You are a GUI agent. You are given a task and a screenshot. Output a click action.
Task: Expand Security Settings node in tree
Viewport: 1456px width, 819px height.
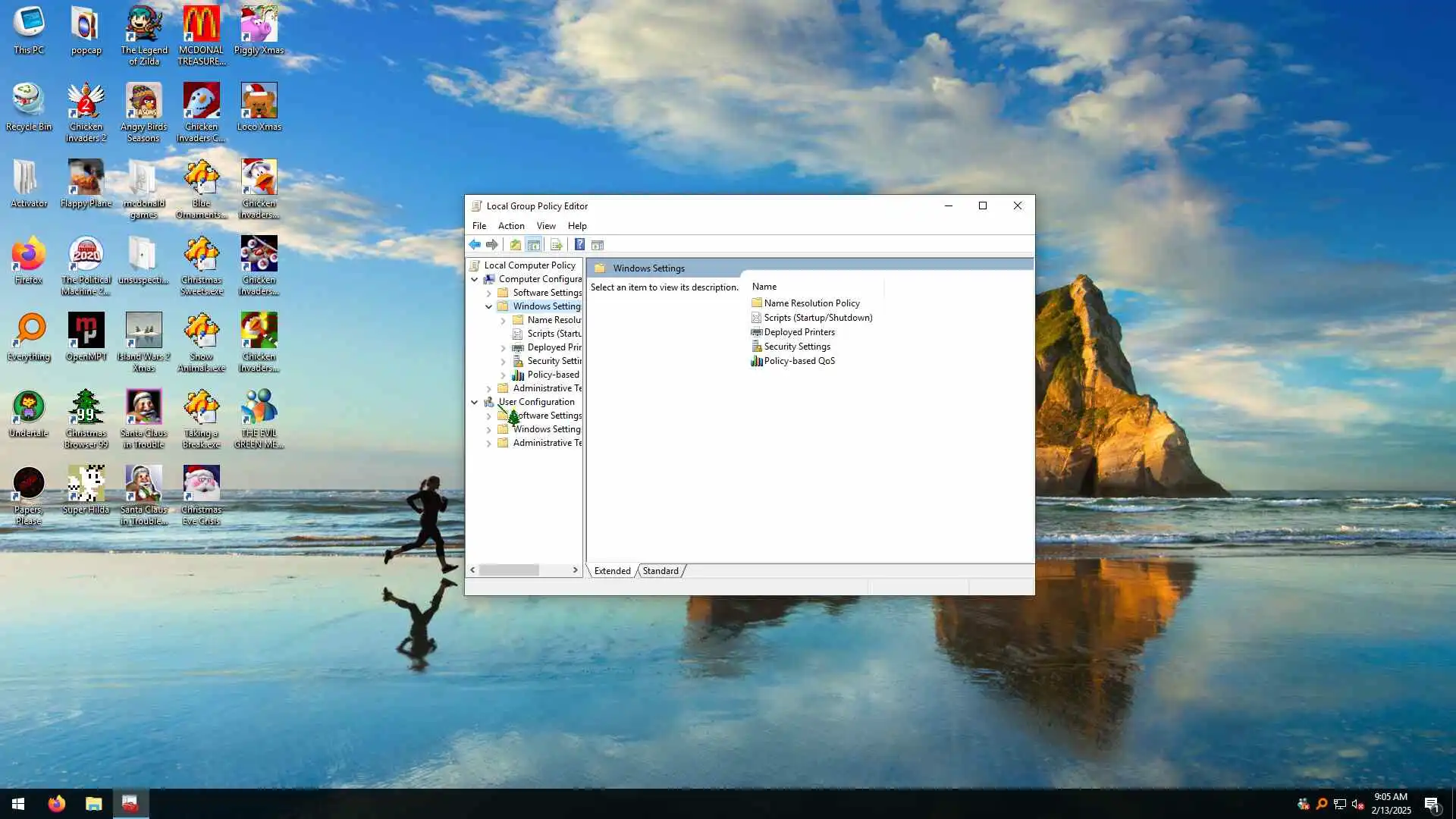pos(504,361)
